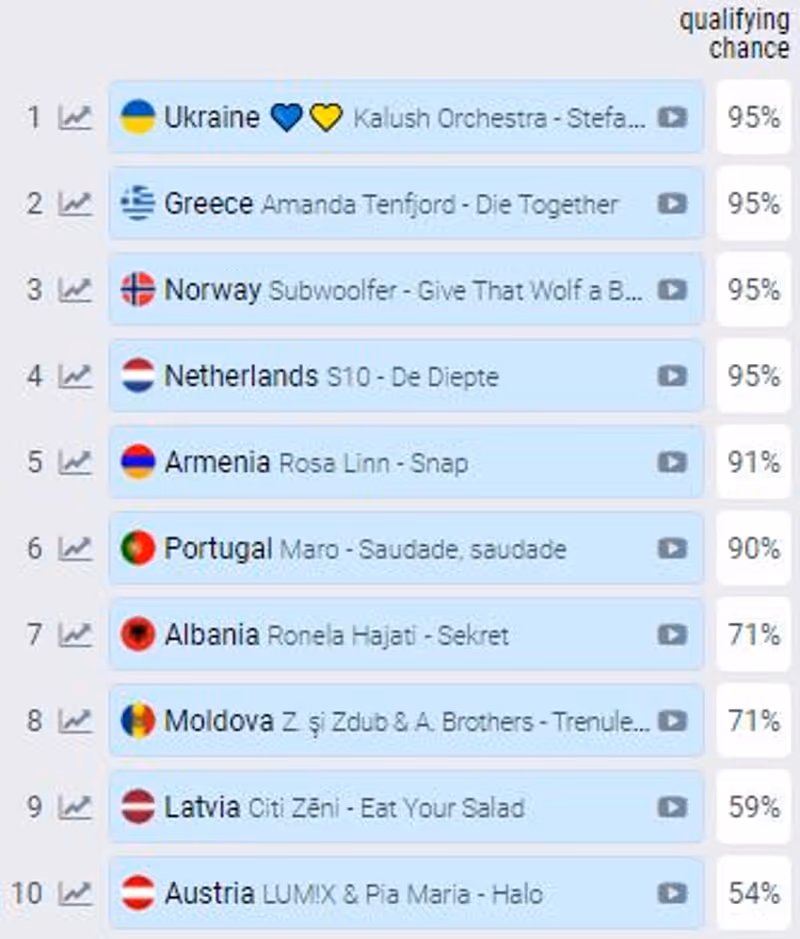Open the odds trend chart for Ukraine
This screenshot has height=939, width=800.
click(75, 117)
